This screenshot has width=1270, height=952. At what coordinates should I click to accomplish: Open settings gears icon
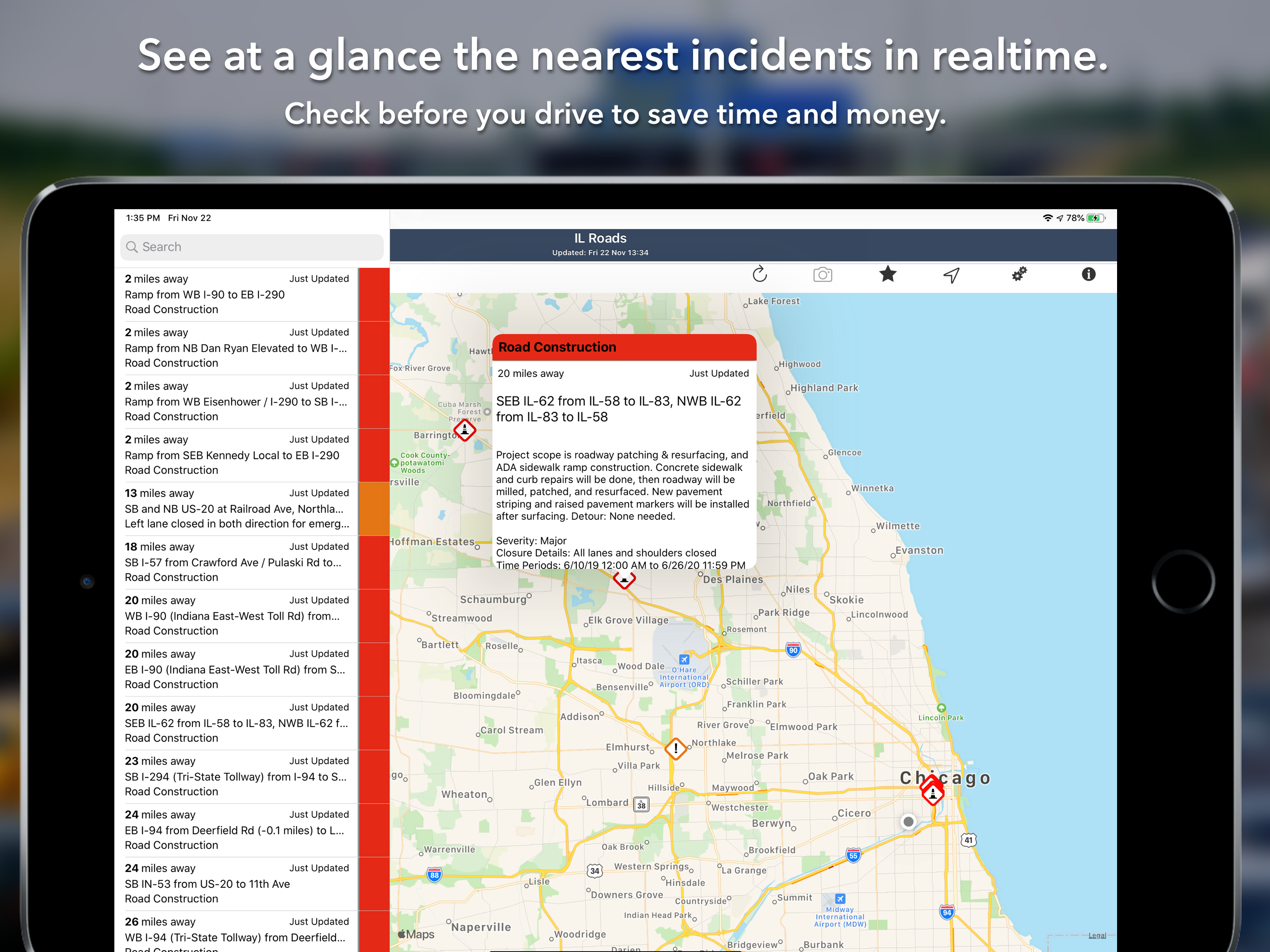1019,274
